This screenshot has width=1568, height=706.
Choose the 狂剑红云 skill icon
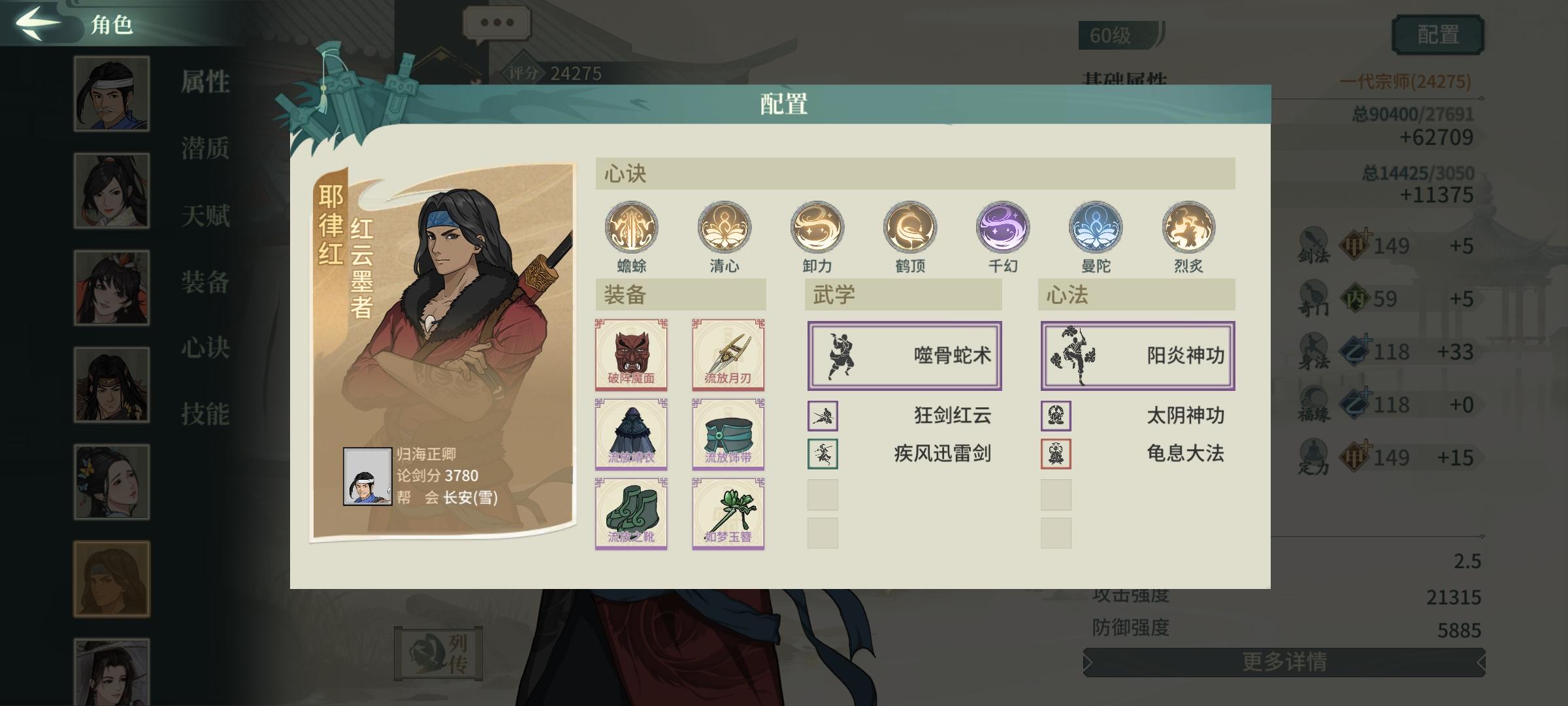(823, 416)
